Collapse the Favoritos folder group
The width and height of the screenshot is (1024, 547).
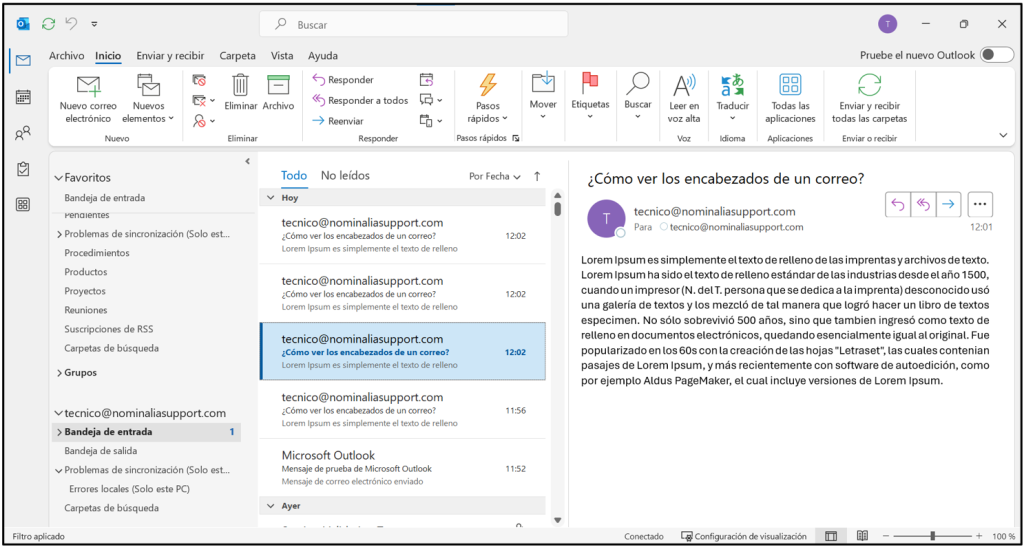[58, 178]
